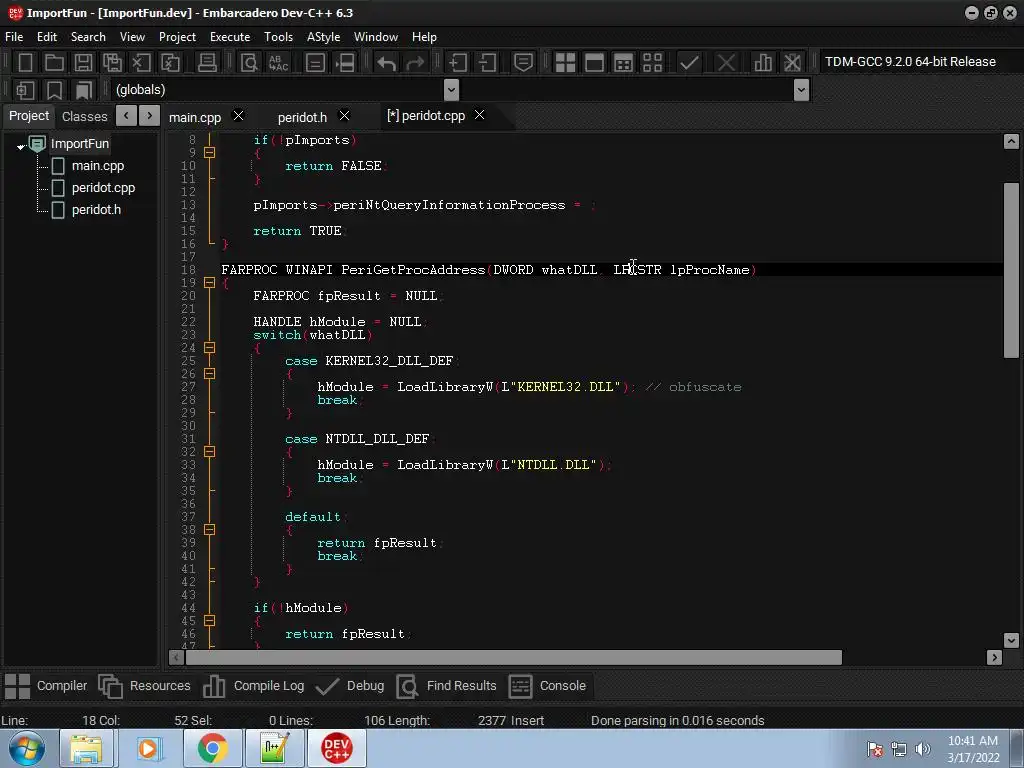This screenshot has width=1024, height=768.
Task: Select peridot.h in project tree
Action: click(96, 210)
